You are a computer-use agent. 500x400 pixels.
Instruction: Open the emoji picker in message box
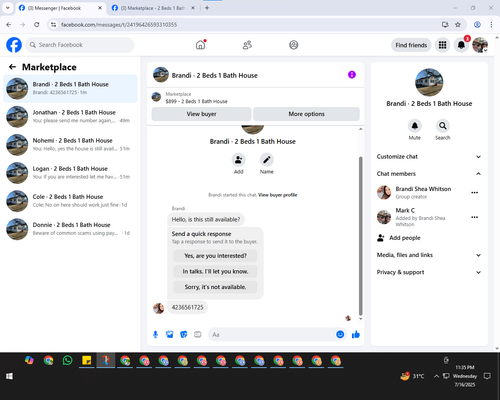click(x=340, y=334)
